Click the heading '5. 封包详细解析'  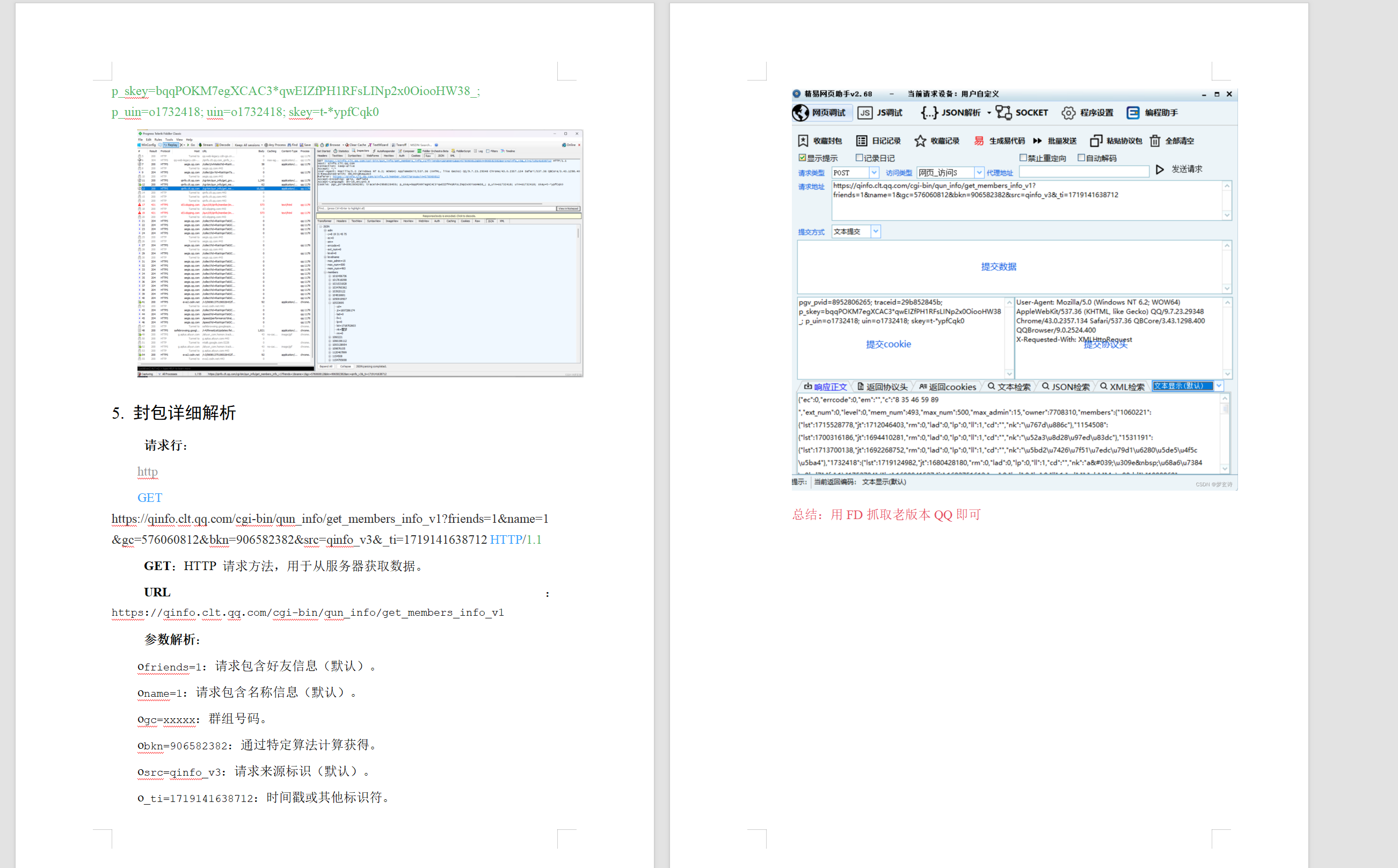pos(173,413)
